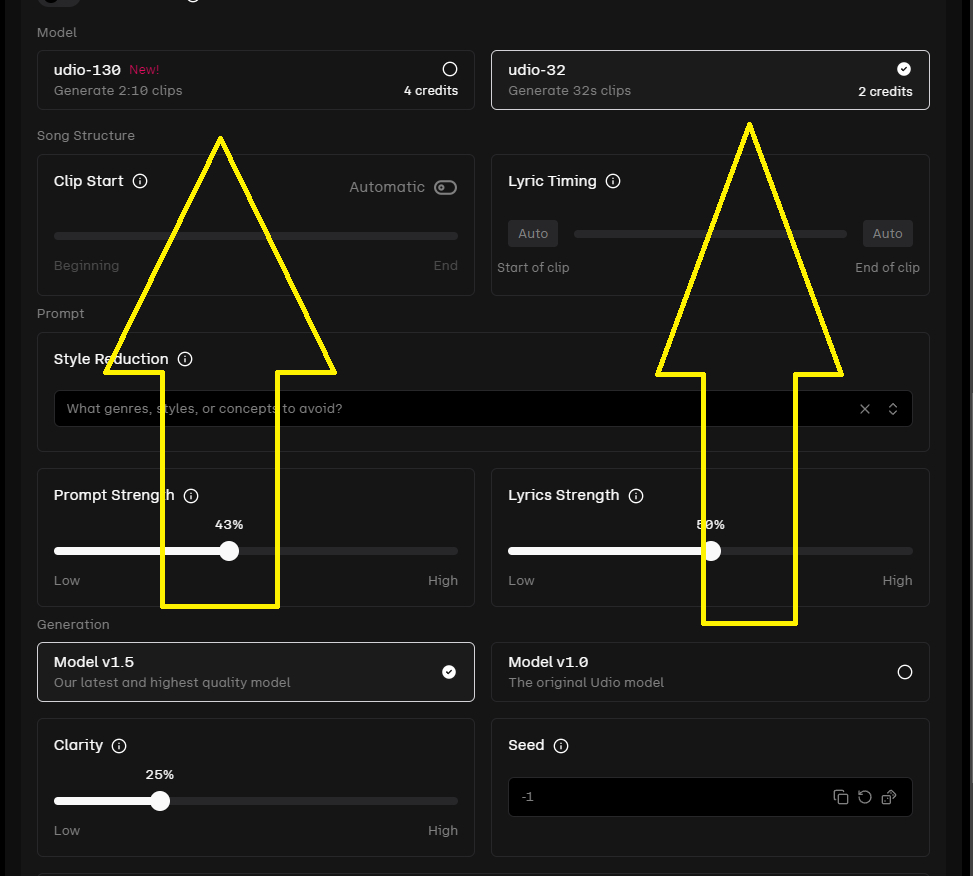This screenshot has height=876, width=973.
Task: Open the Clip Start info tooltip icon
Action: click(140, 181)
